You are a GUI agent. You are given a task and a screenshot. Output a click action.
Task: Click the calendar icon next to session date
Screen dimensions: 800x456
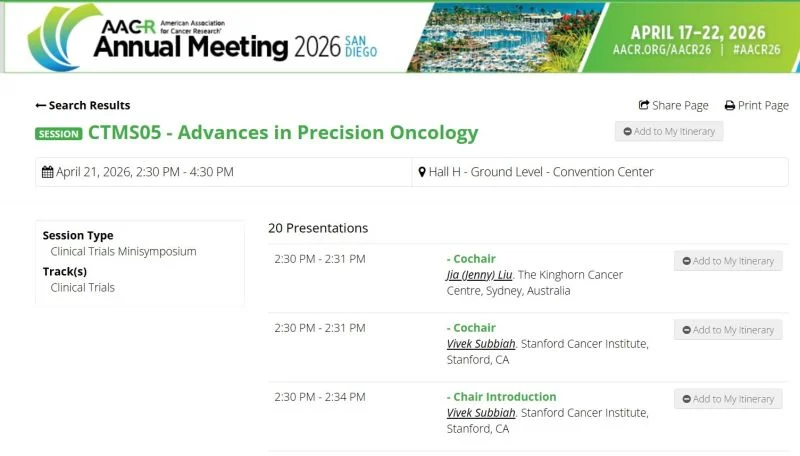(x=47, y=172)
